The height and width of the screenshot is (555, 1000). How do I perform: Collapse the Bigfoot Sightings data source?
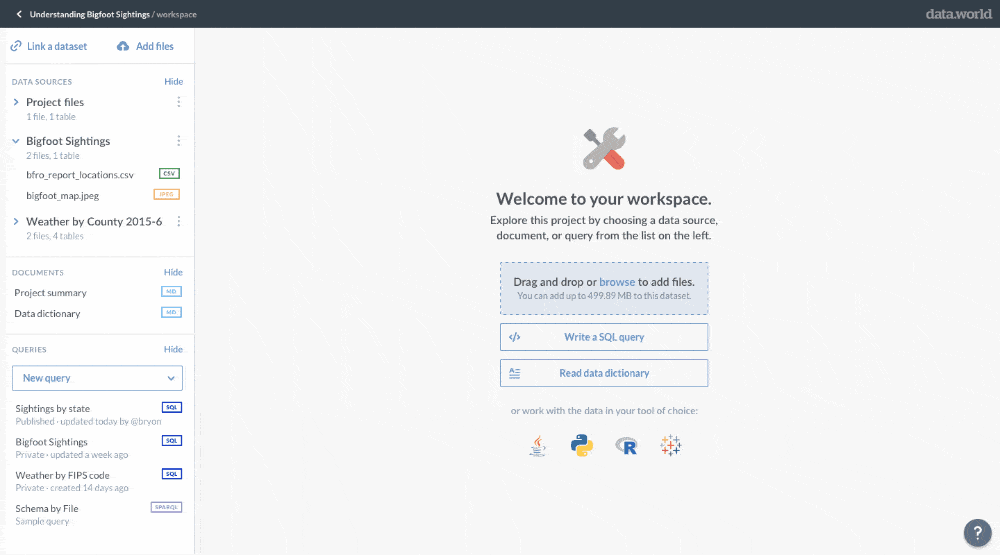[16, 141]
